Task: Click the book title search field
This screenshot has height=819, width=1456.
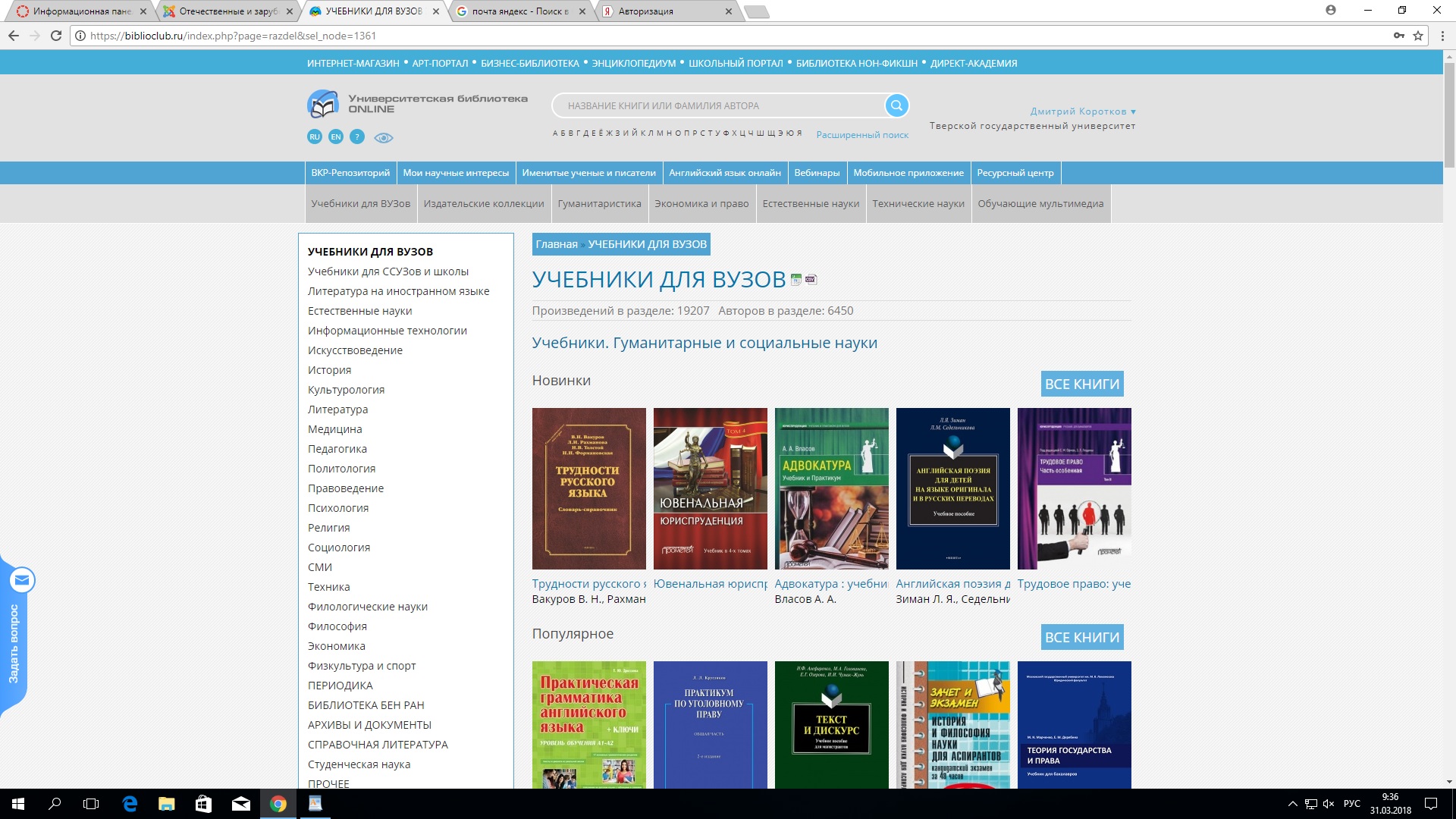Action: tap(720, 106)
